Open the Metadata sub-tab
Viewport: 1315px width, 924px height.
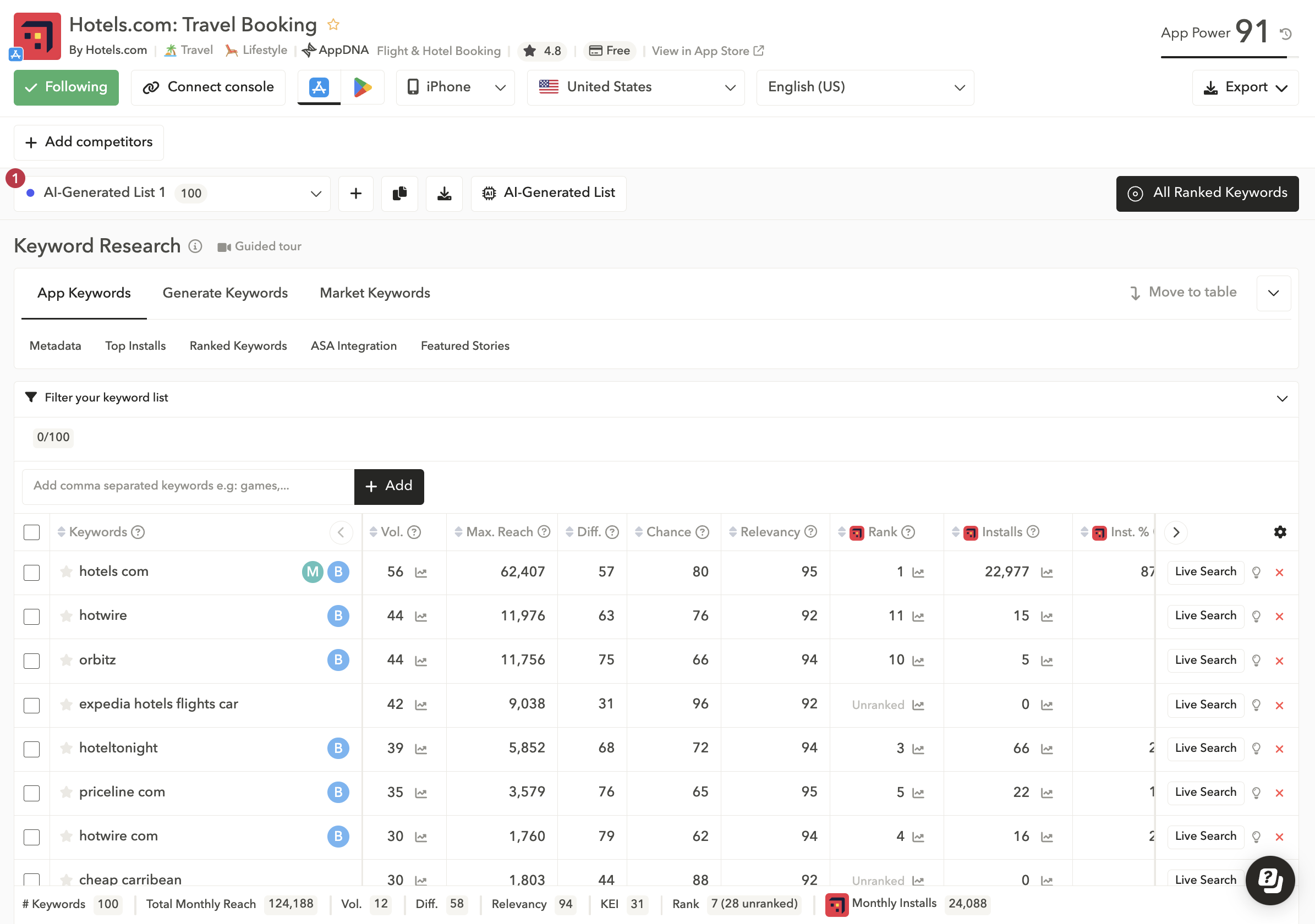coord(55,346)
